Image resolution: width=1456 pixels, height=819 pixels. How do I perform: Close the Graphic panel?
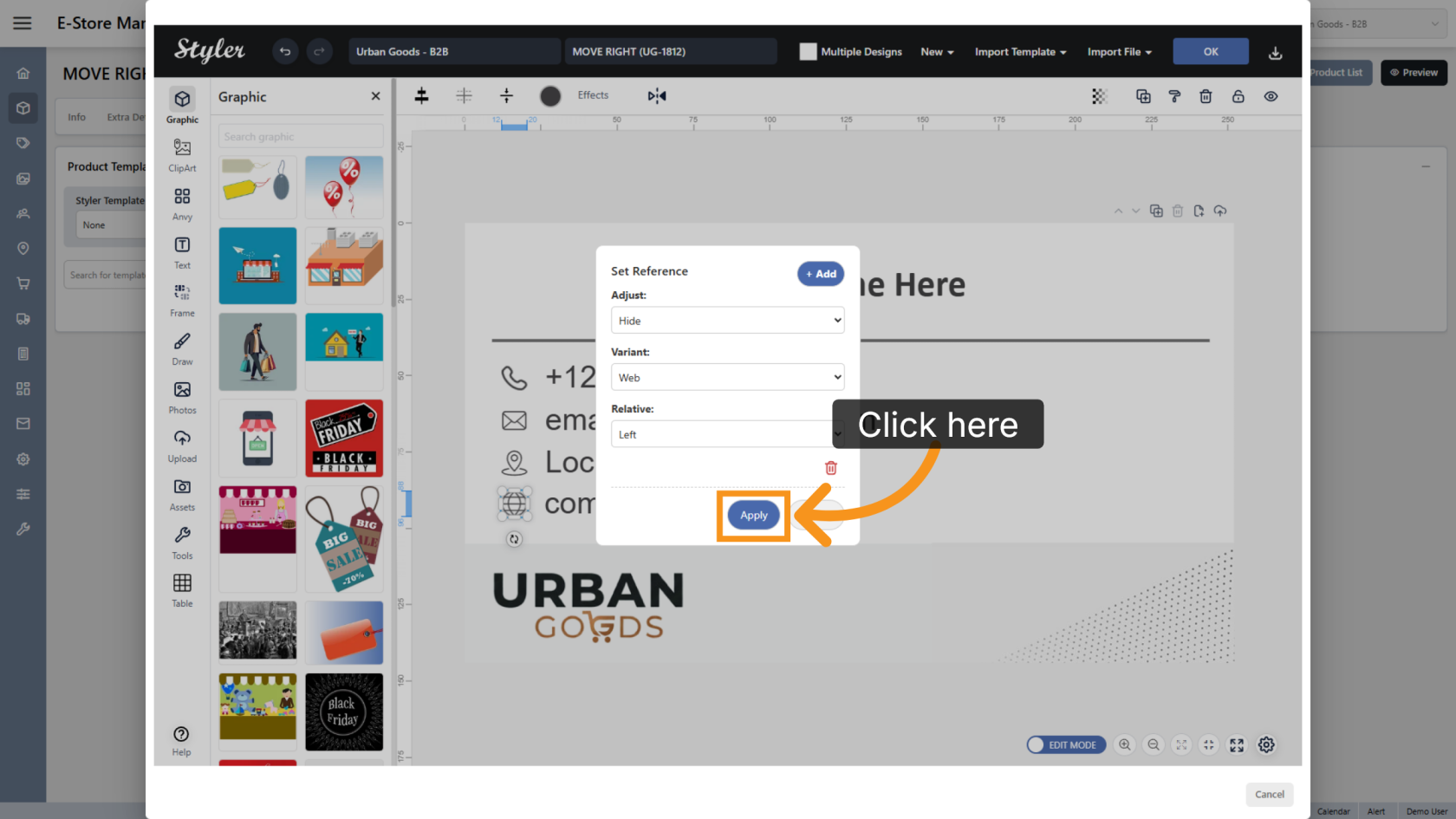[x=375, y=96]
